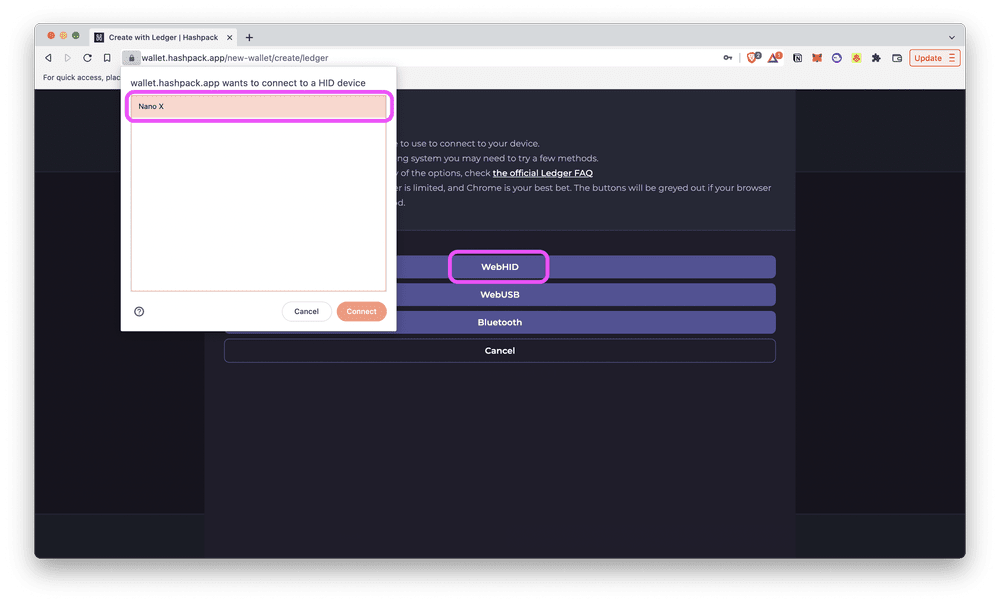
Task: Open the Brave Shields panel
Action: [x=752, y=58]
